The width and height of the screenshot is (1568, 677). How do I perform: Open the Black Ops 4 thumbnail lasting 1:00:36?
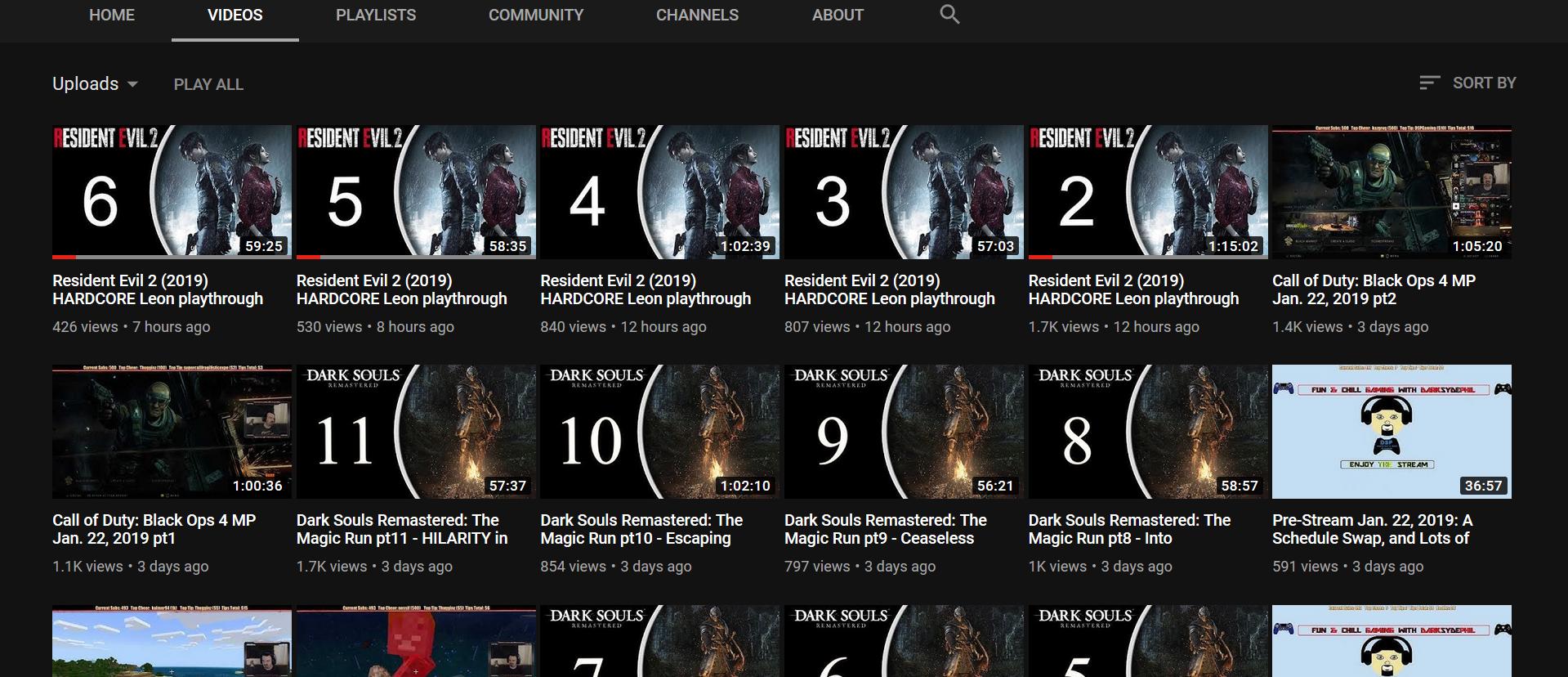(172, 432)
